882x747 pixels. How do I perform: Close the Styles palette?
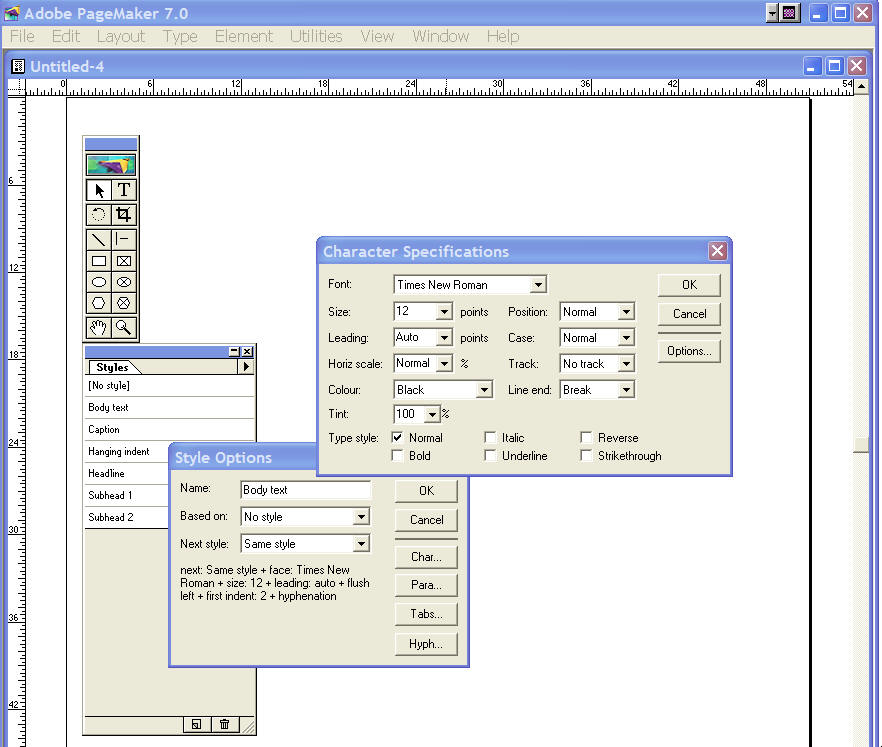pos(248,352)
